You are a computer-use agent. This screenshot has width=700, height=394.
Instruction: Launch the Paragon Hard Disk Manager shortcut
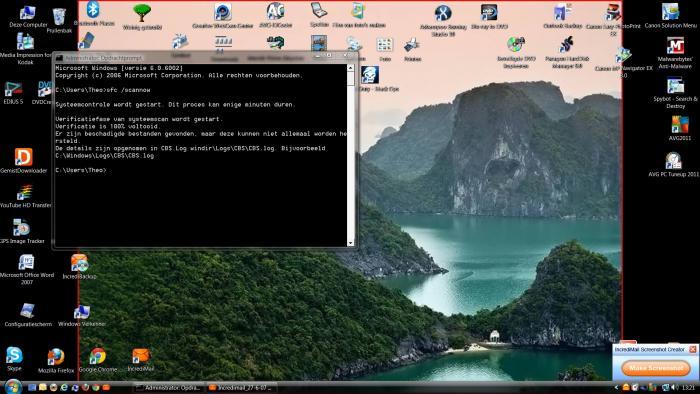(x=567, y=52)
